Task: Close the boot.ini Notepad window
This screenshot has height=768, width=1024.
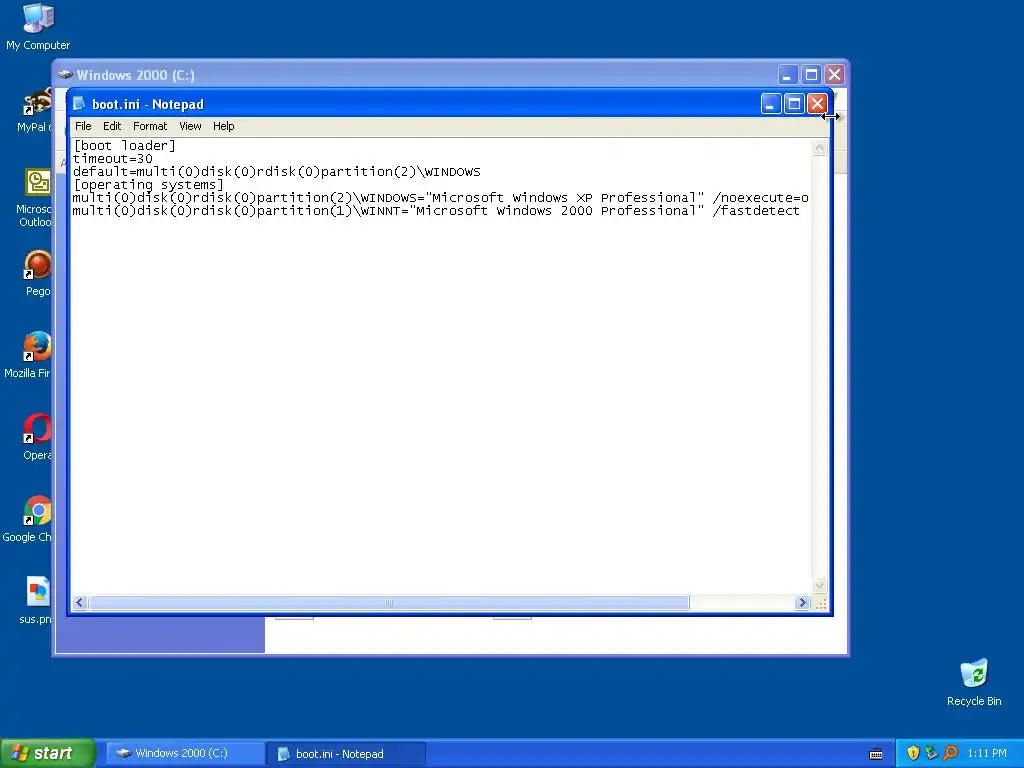Action: tap(817, 104)
